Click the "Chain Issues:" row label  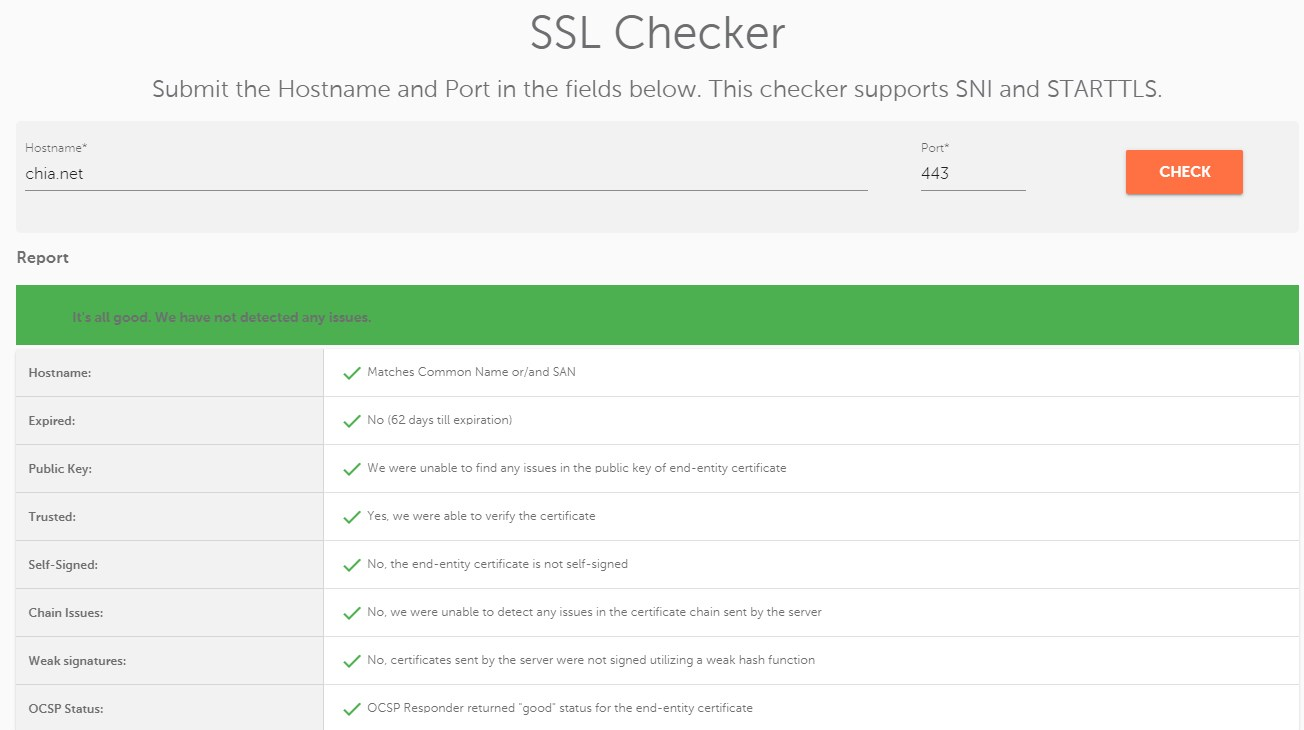coord(66,613)
